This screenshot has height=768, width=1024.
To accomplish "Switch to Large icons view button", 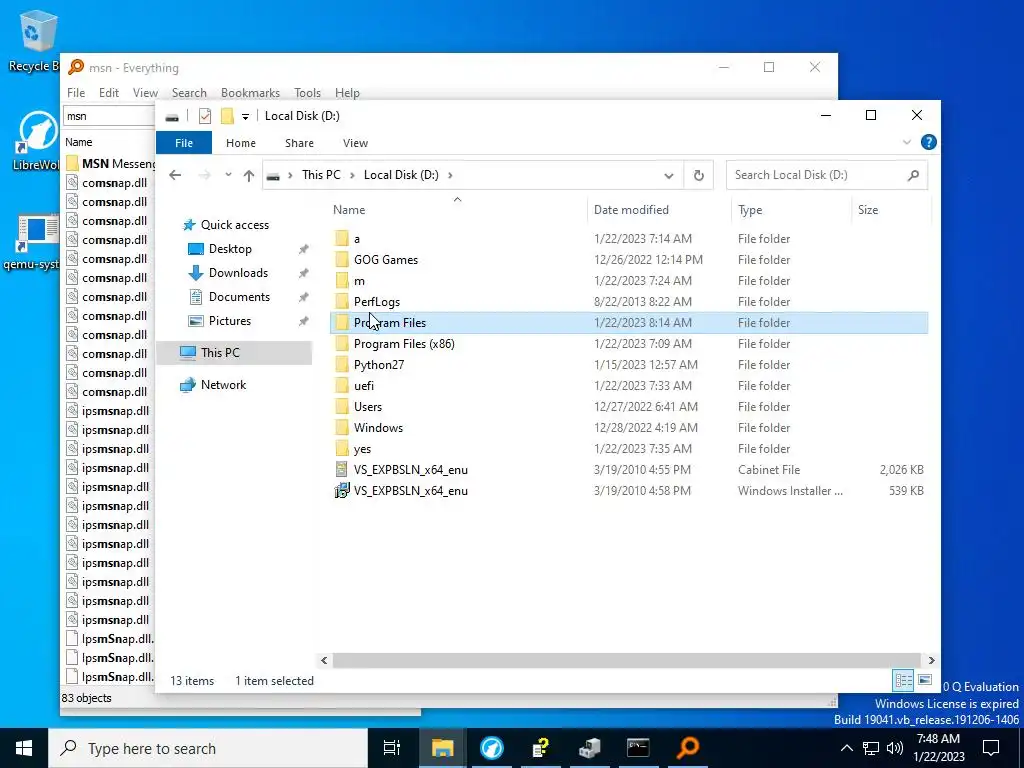I will click(x=925, y=680).
